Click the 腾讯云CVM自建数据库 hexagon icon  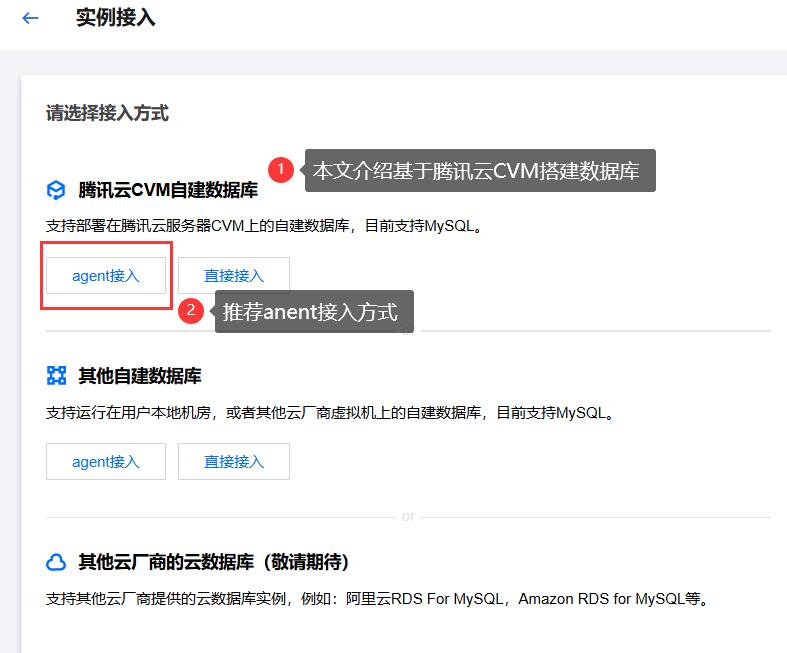[x=56, y=190]
